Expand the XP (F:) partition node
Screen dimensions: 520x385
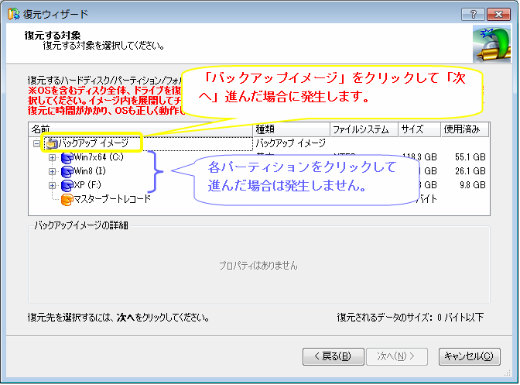point(52,185)
